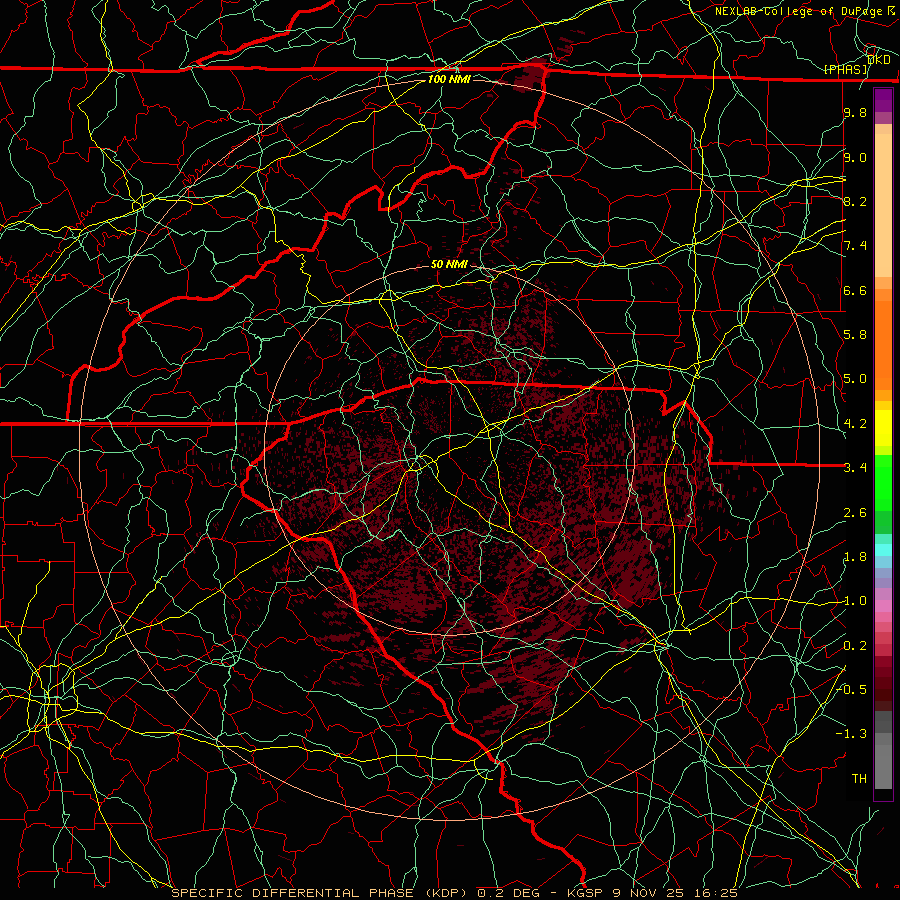This screenshot has width=900, height=900.
Task: Click the 50 NMI range ring label
Action: pos(449,264)
